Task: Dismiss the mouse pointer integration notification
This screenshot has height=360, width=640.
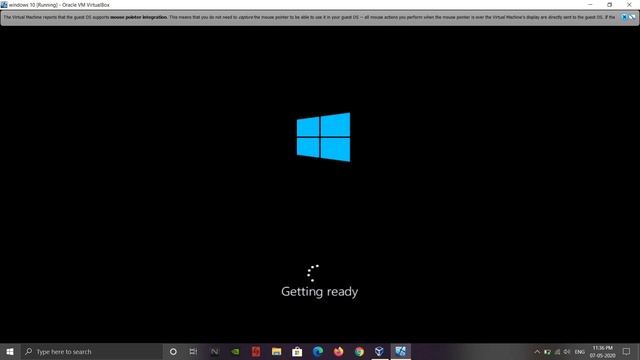Action: coord(624,17)
